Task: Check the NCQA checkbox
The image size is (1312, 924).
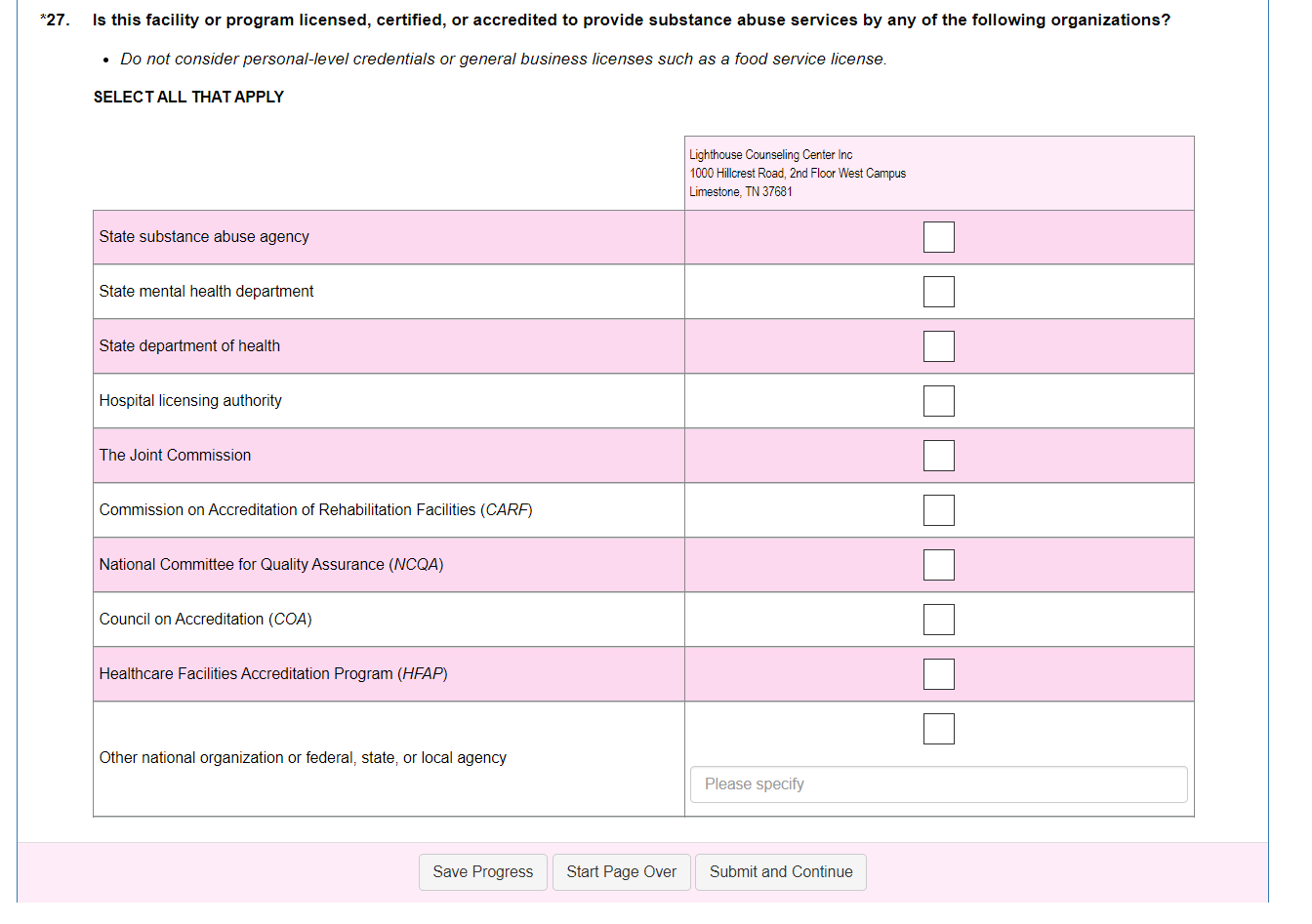Action: (x=938, y=565)
